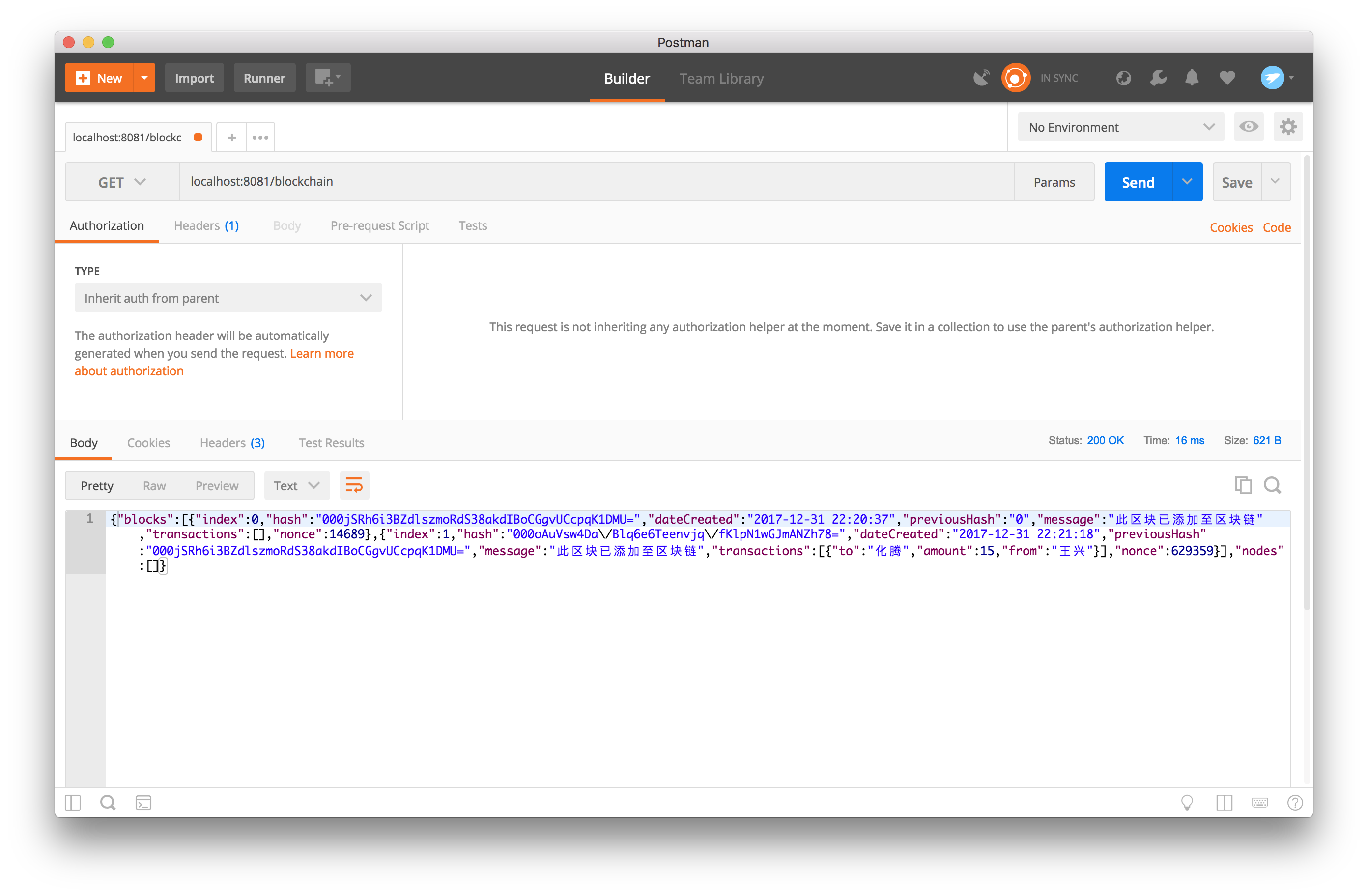Expand the New button dropdown arrow

click(x=144, y=78)
